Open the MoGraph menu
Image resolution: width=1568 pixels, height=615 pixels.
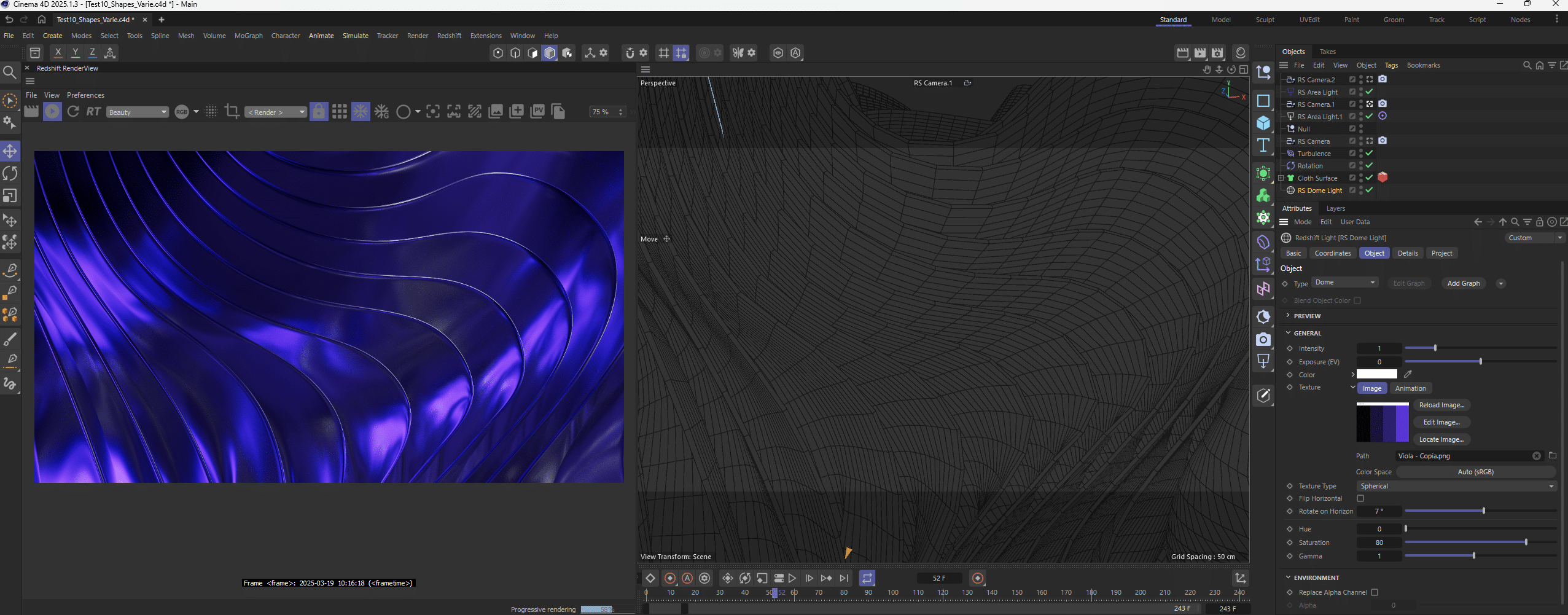pyautogui.click(x=248, y=36)
